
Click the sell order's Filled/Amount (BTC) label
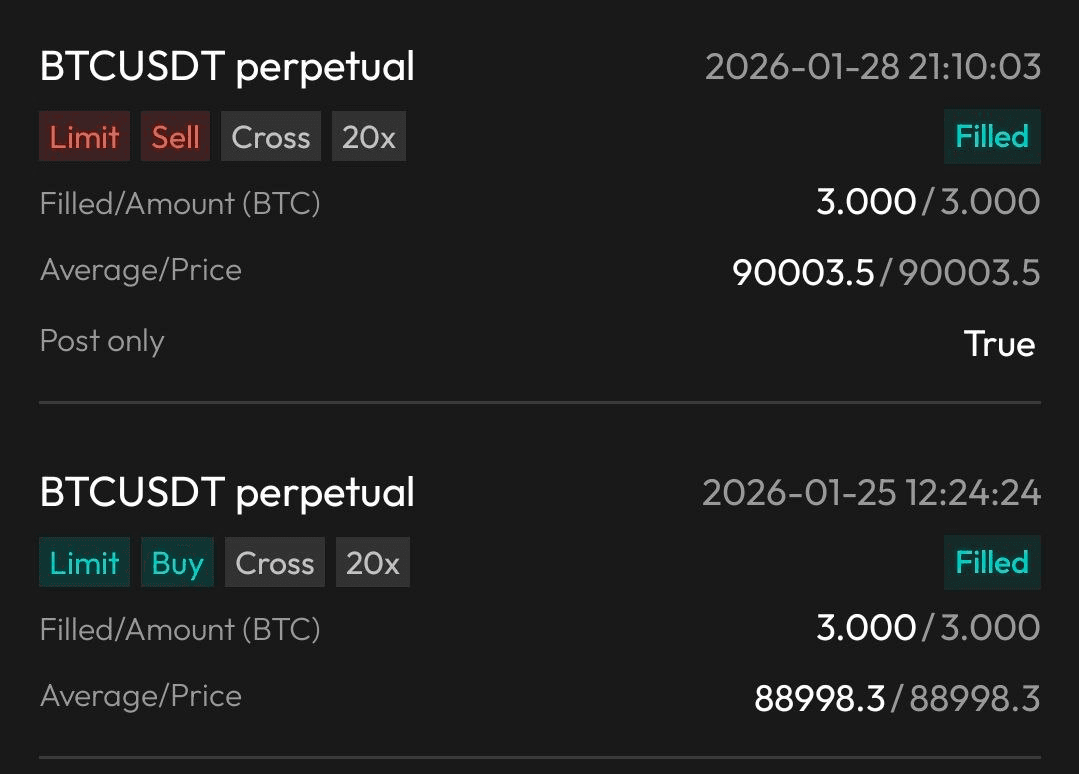[180, 204]
